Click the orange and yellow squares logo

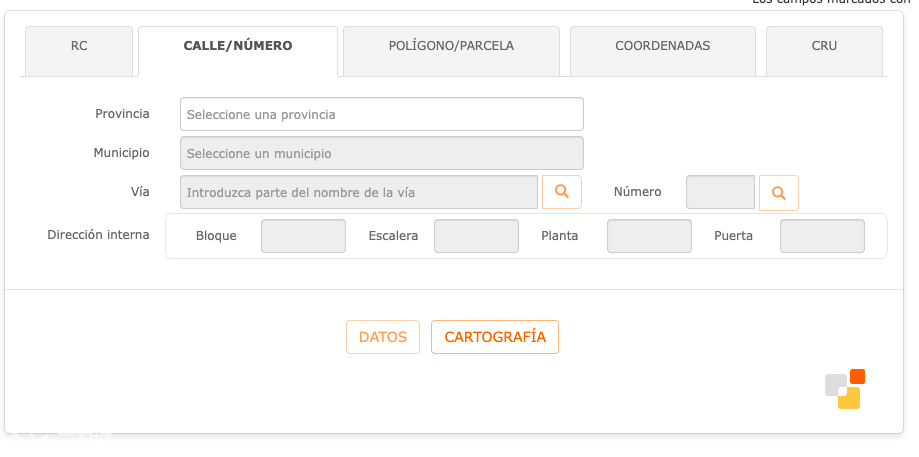pyautogui.click(x=845, y=388)
